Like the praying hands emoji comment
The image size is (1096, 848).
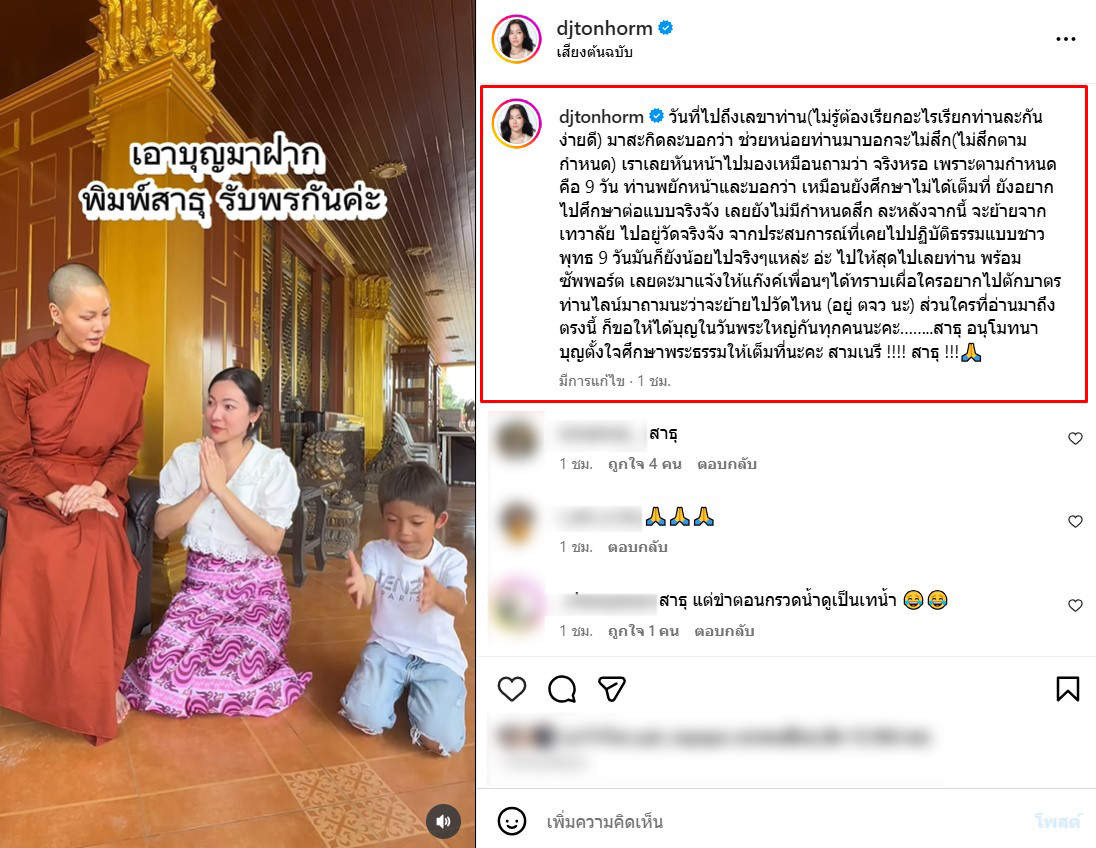click(1075, 521)
